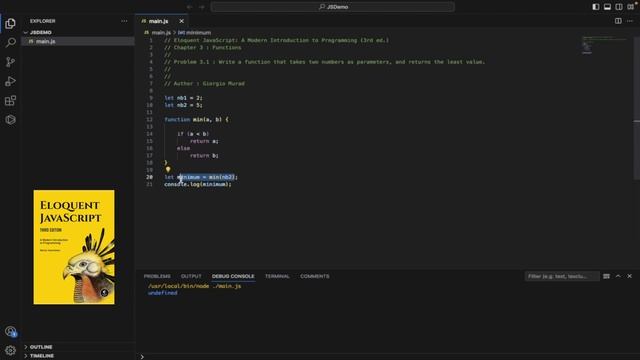Click the code minimap preview
The height and width of the screenshot is (360, 640).
[605, 45]
